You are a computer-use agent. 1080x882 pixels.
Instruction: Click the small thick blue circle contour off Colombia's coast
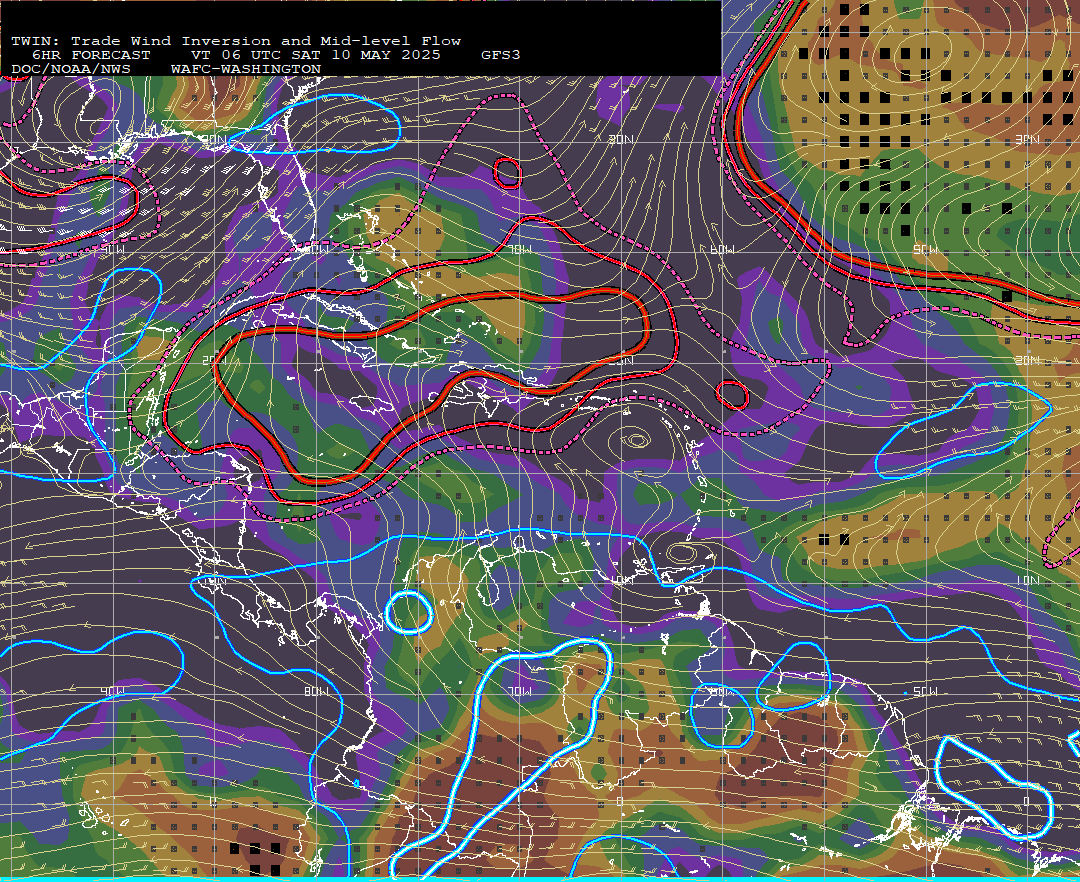(x=409, y=612)
